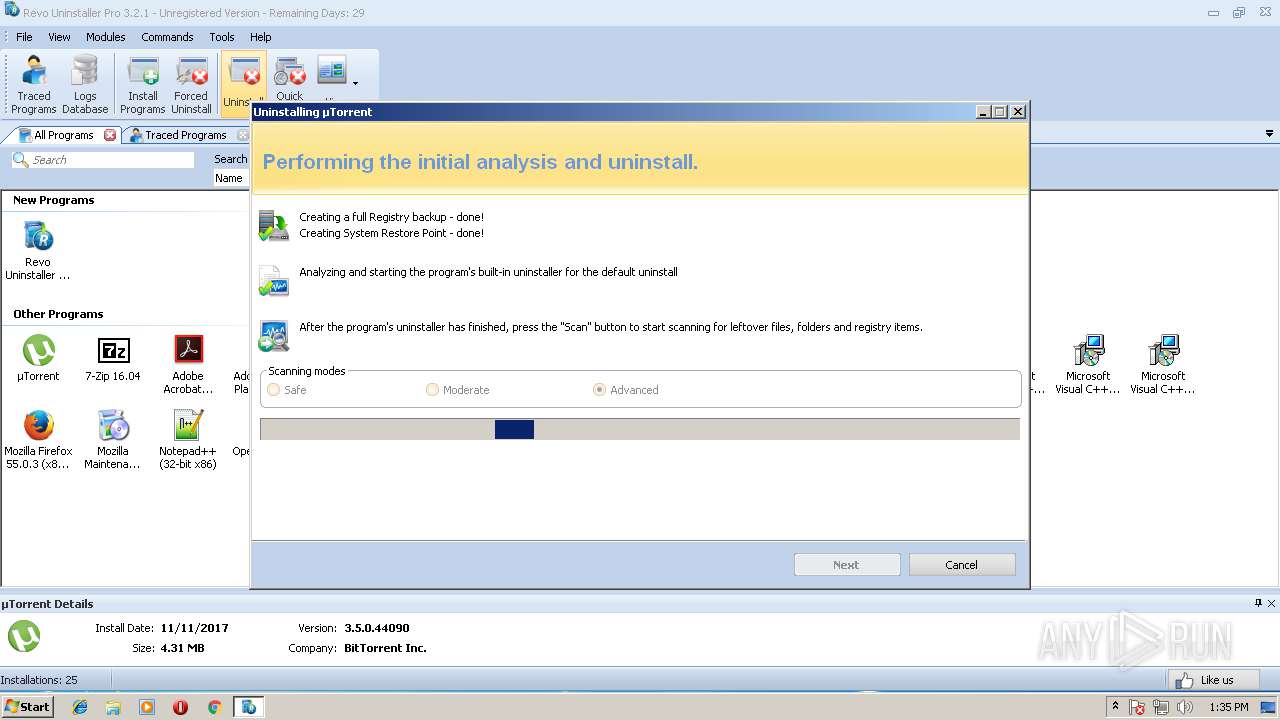The image size is (1280, 720).
Task: Select Mozilla Firefox 55.0.3 program
Action: pyautogui.click(x=38, y=440)
